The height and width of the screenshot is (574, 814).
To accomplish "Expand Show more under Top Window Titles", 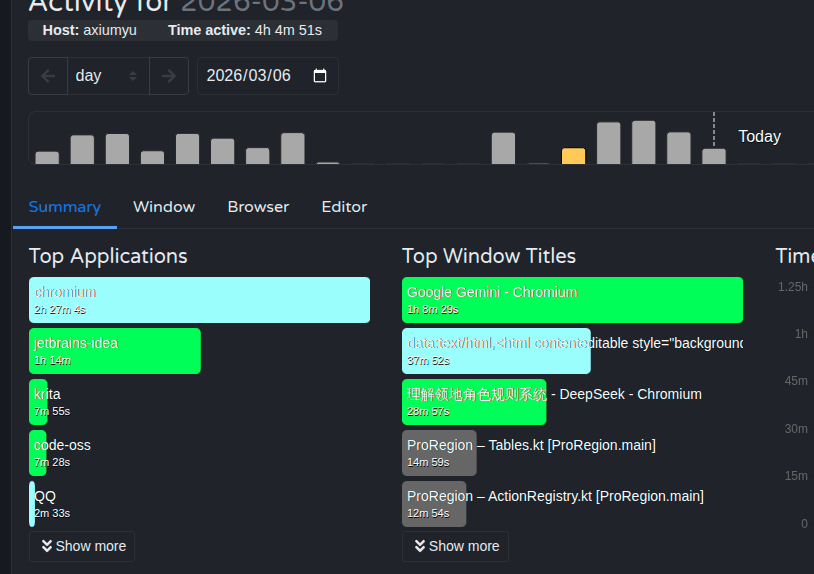I will coord(455,546).
